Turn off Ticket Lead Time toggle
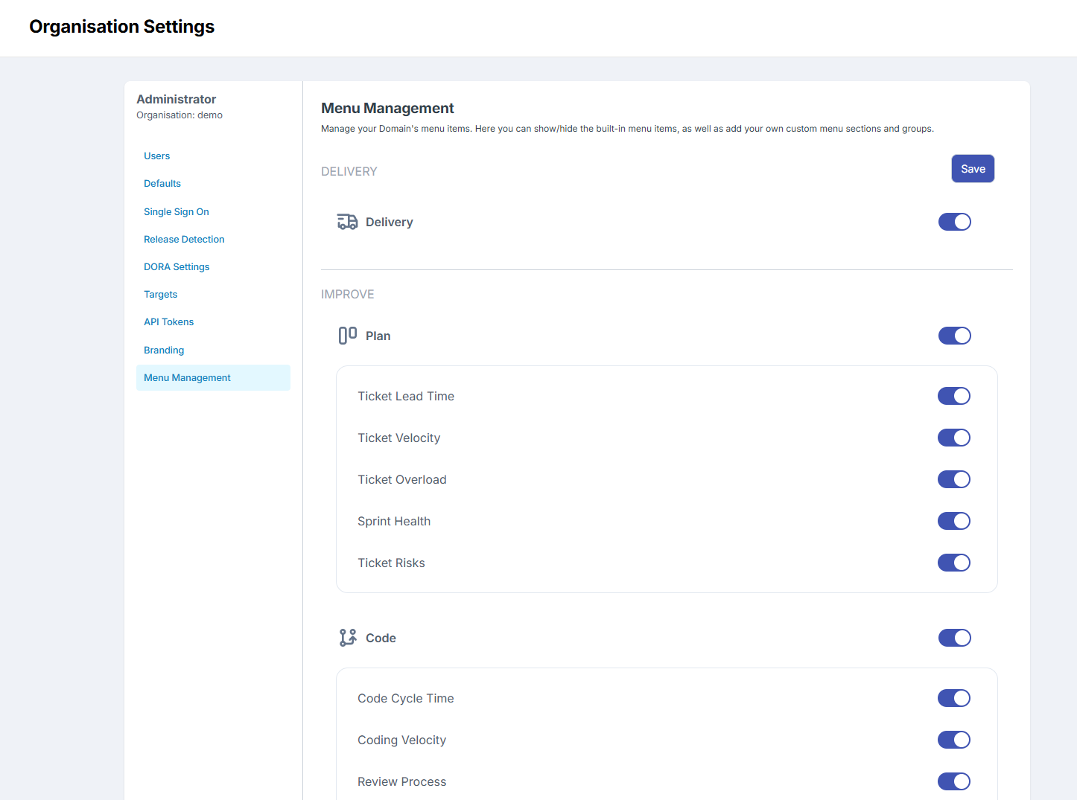Image resolution: width=1078 pixels, height=800 pixels. click(x=954, y=396)
